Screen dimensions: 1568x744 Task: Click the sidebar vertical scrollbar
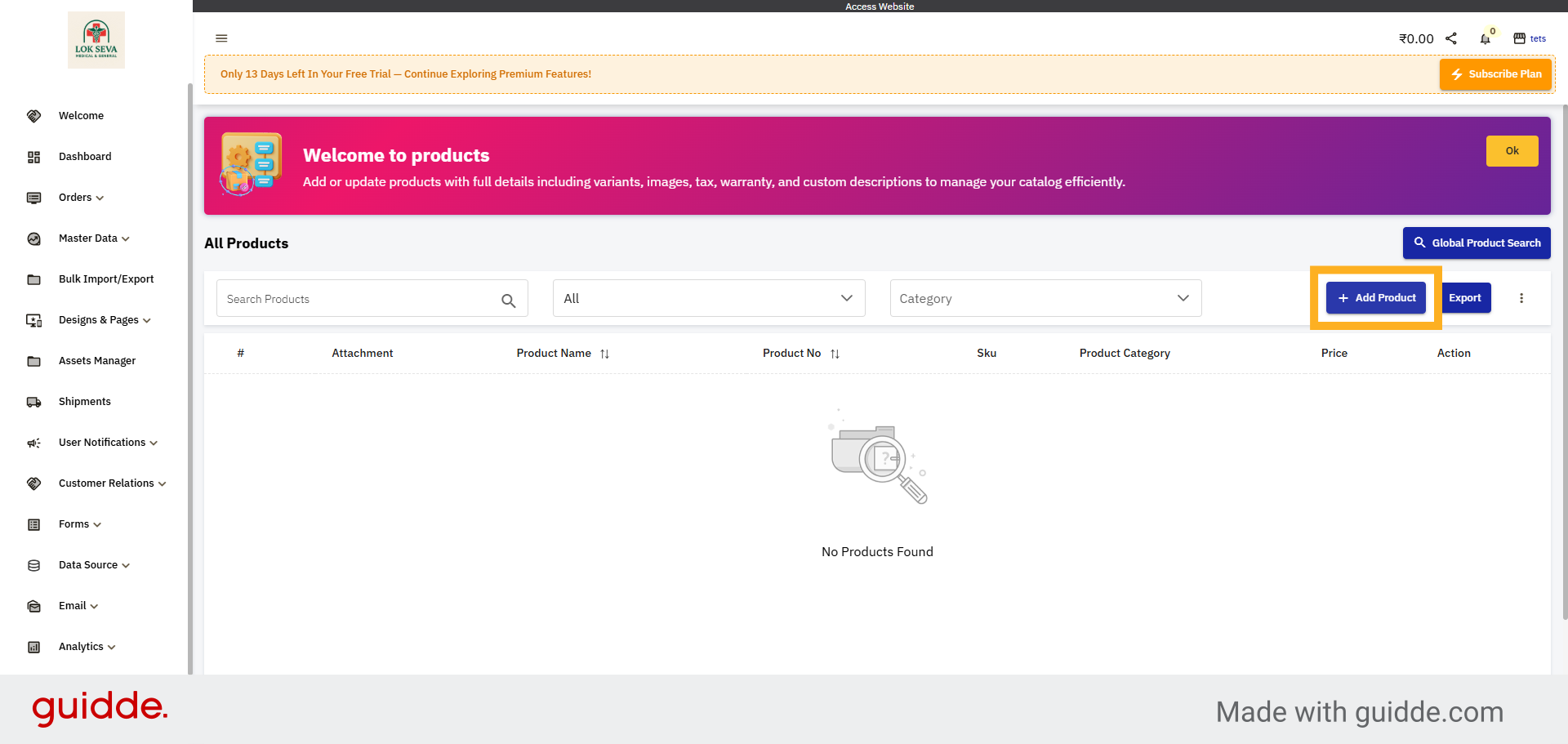pos(190,377)
